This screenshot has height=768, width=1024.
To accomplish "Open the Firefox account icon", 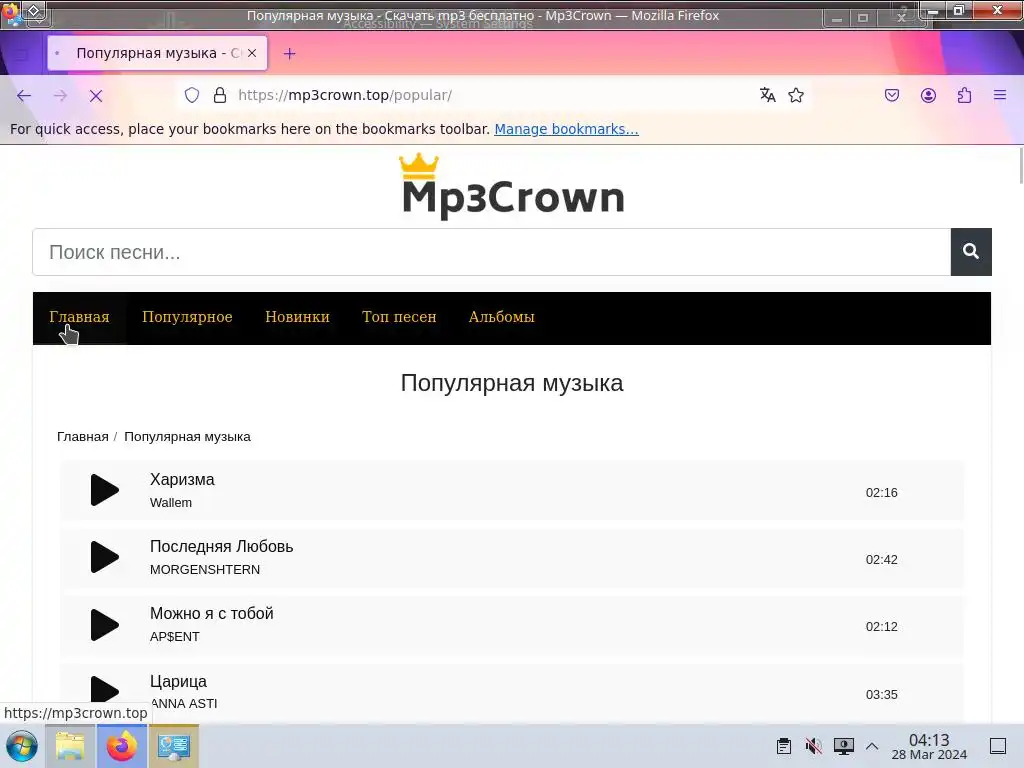I will 928,95.
